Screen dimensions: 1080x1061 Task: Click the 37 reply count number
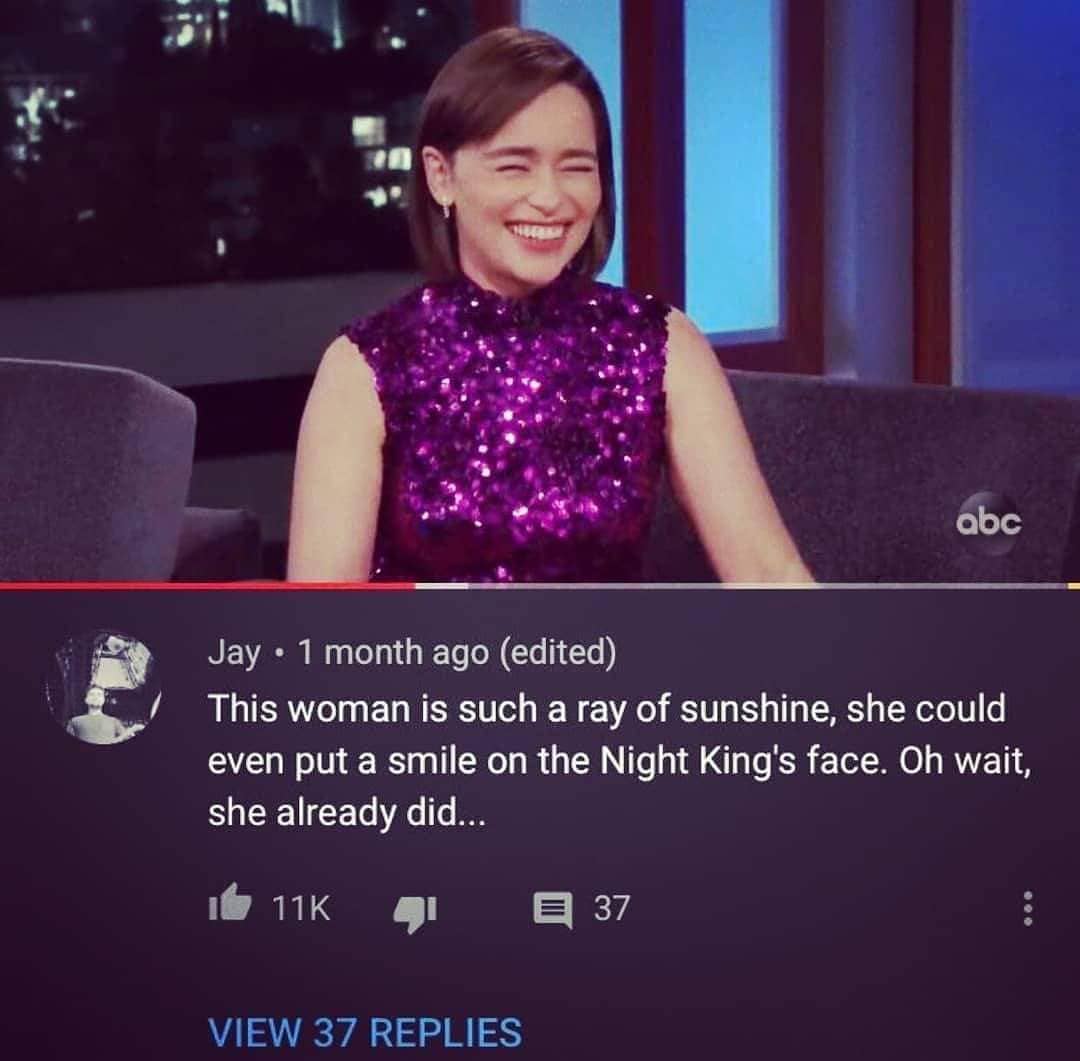[612, 908]
